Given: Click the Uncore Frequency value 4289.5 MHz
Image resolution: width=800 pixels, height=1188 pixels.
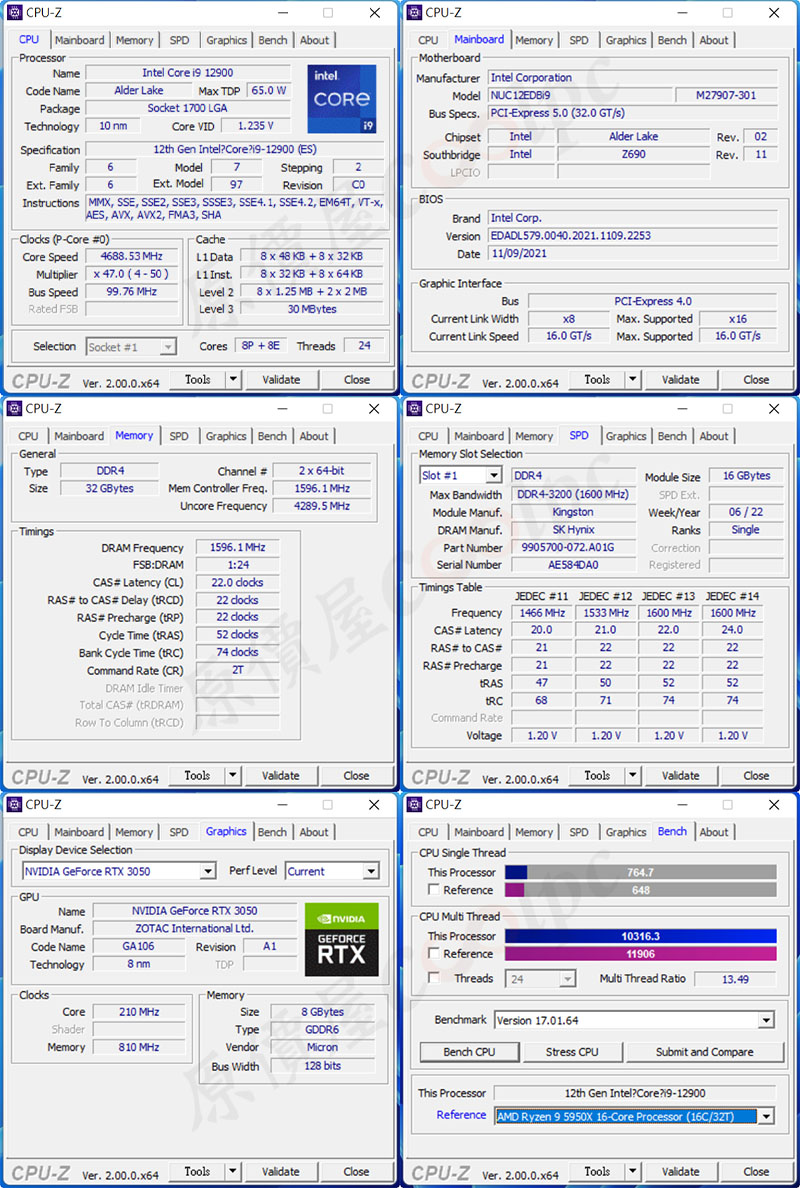Looking at the screenshot, I should tap(323, 506).
